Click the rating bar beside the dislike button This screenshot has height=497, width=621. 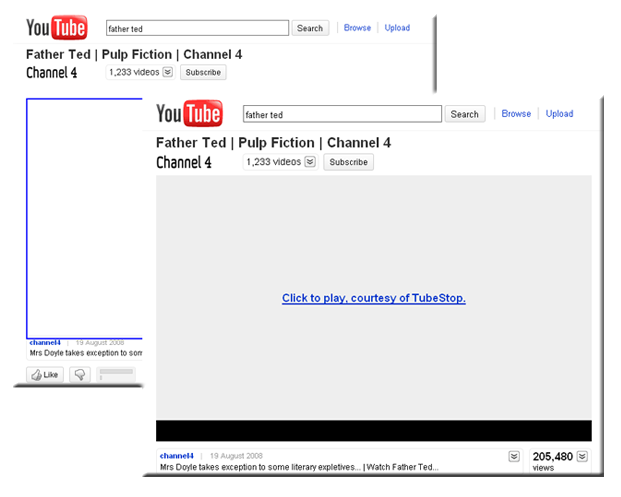click(x=116, y=374)
